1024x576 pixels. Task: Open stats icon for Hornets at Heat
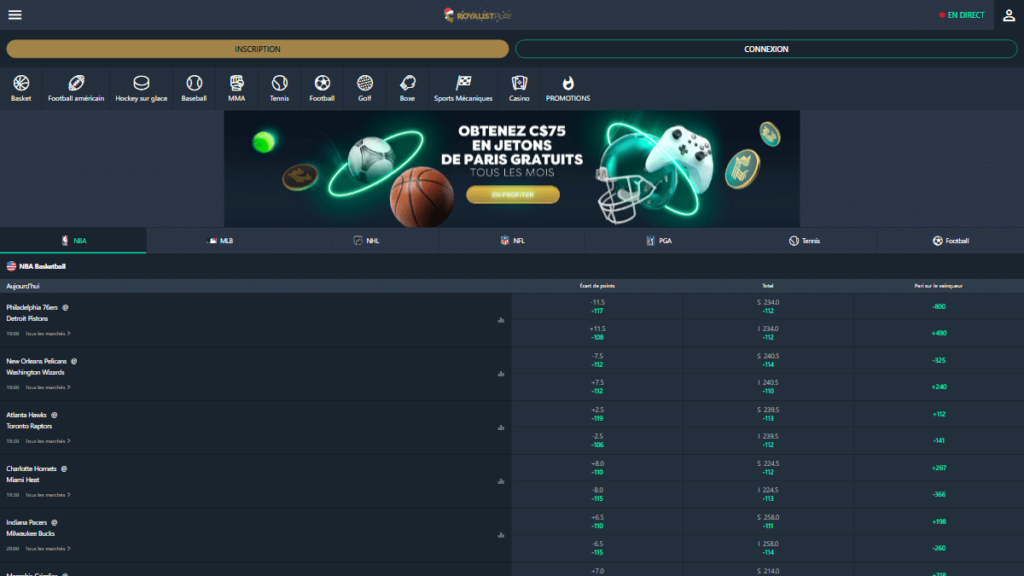click(501, 481)
